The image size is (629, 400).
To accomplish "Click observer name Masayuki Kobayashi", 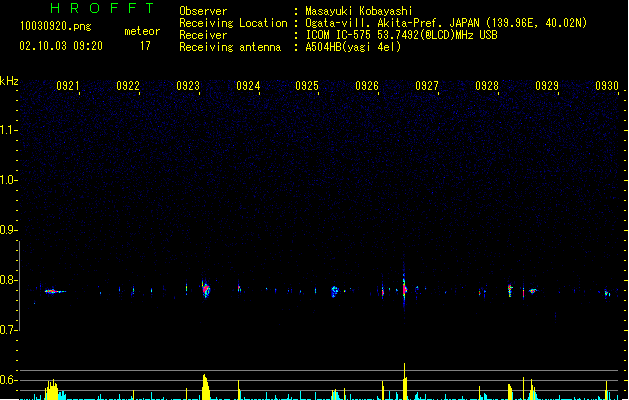I will click(x=359, y=11).
